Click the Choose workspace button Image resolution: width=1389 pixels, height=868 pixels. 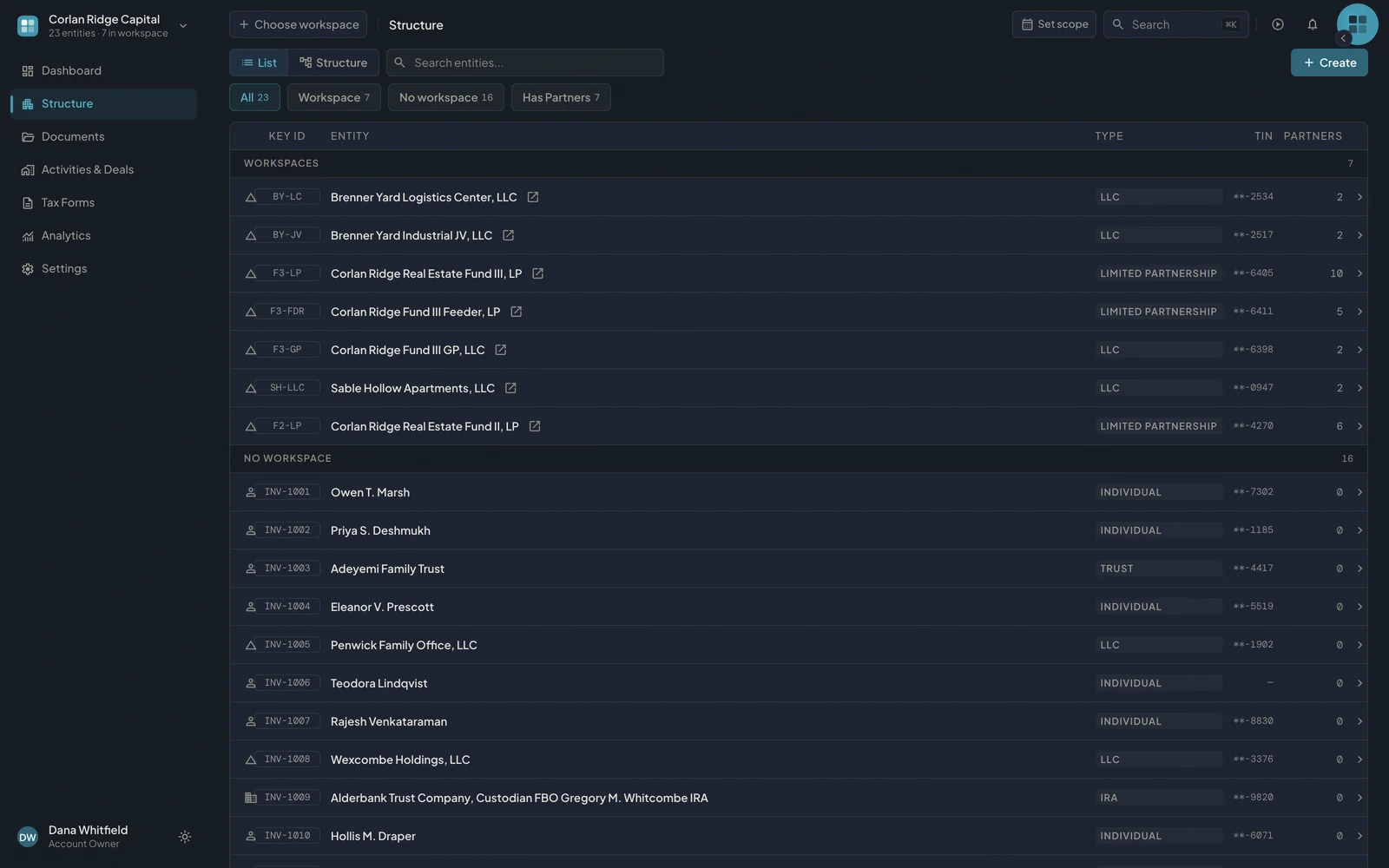coord(298,24)
